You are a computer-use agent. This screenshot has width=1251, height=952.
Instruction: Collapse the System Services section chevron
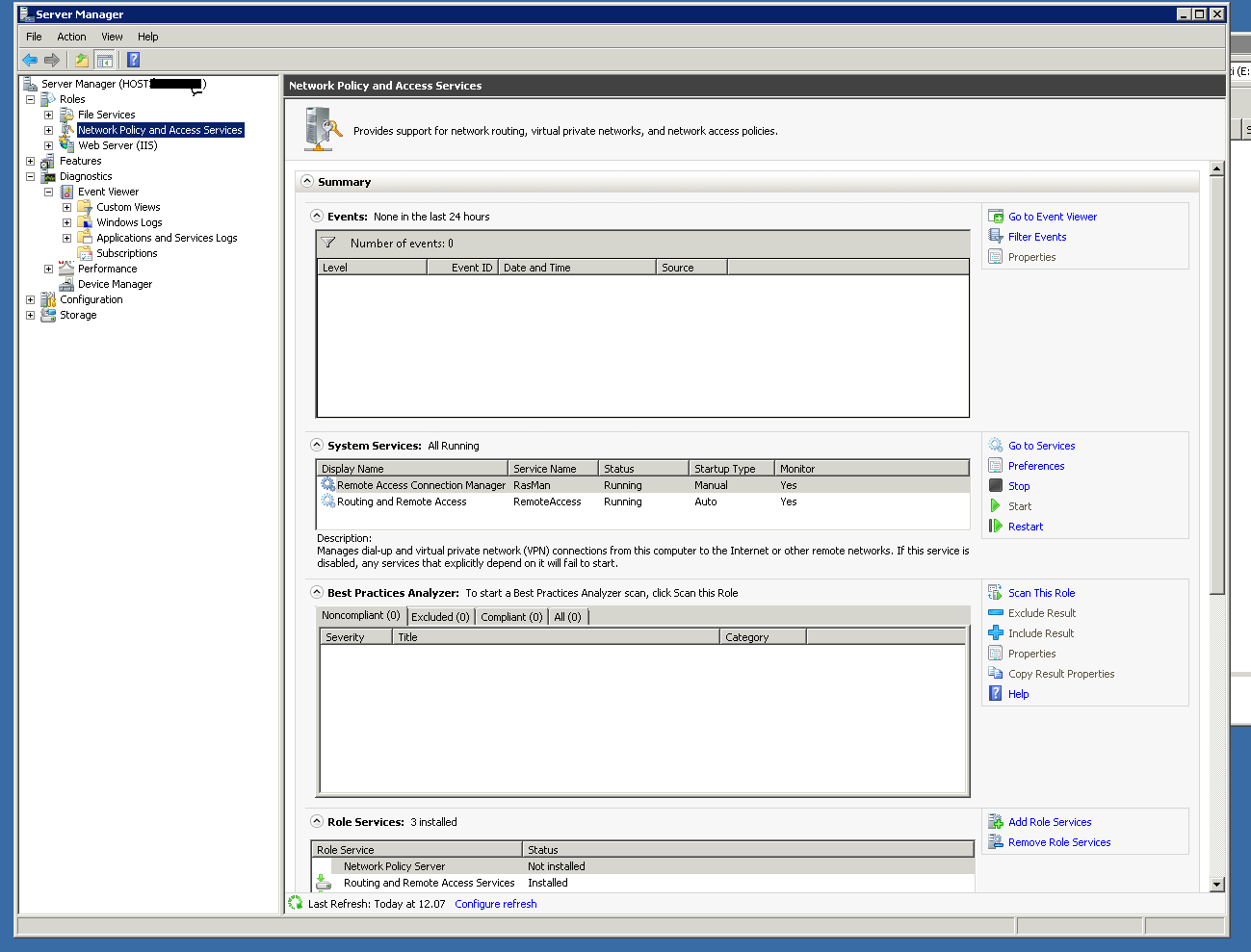(x=317, y=445)
